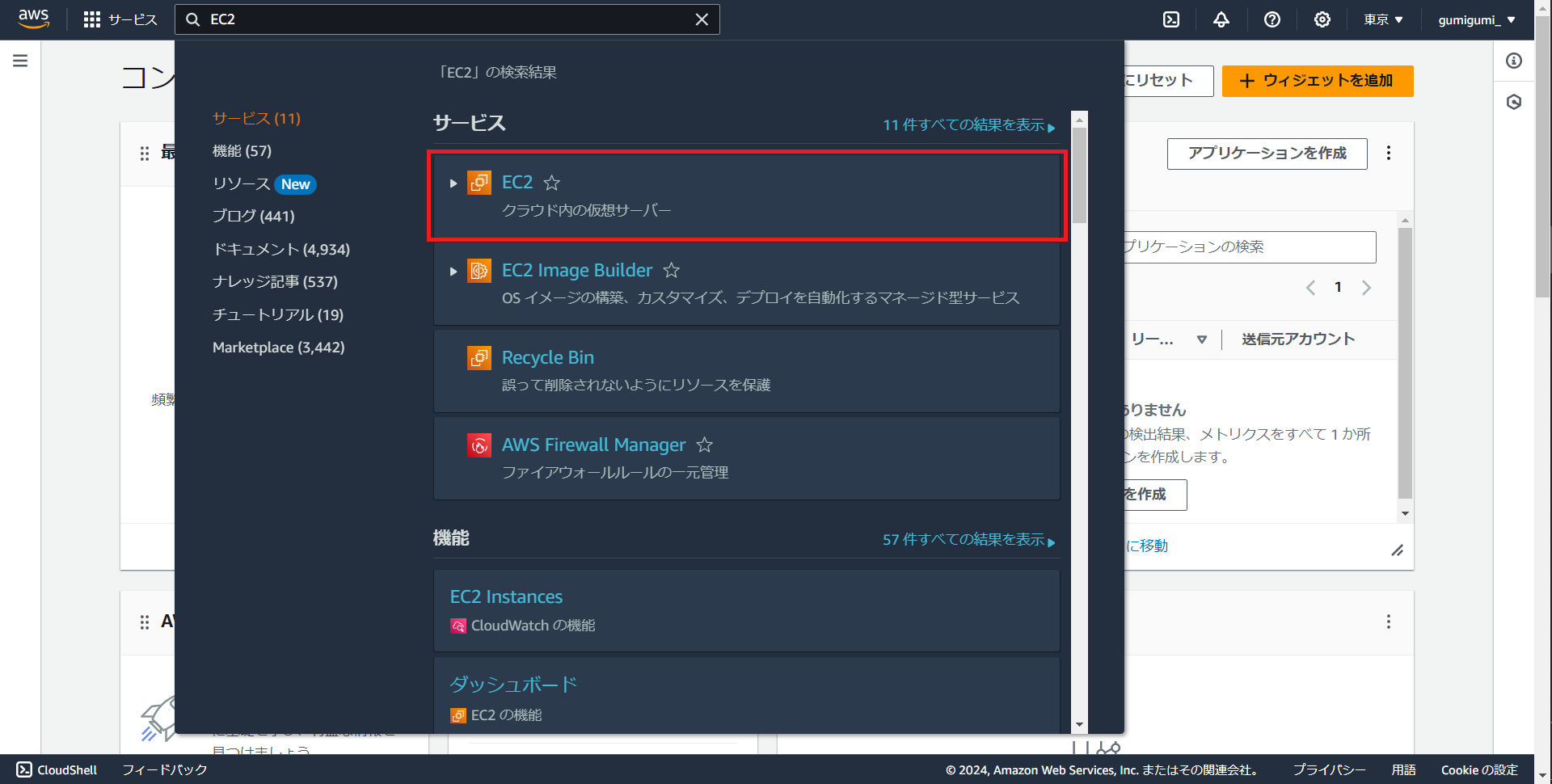Open the notifications bell icon
This screenshot has width=1552, height=784.
click(1221, 19)
